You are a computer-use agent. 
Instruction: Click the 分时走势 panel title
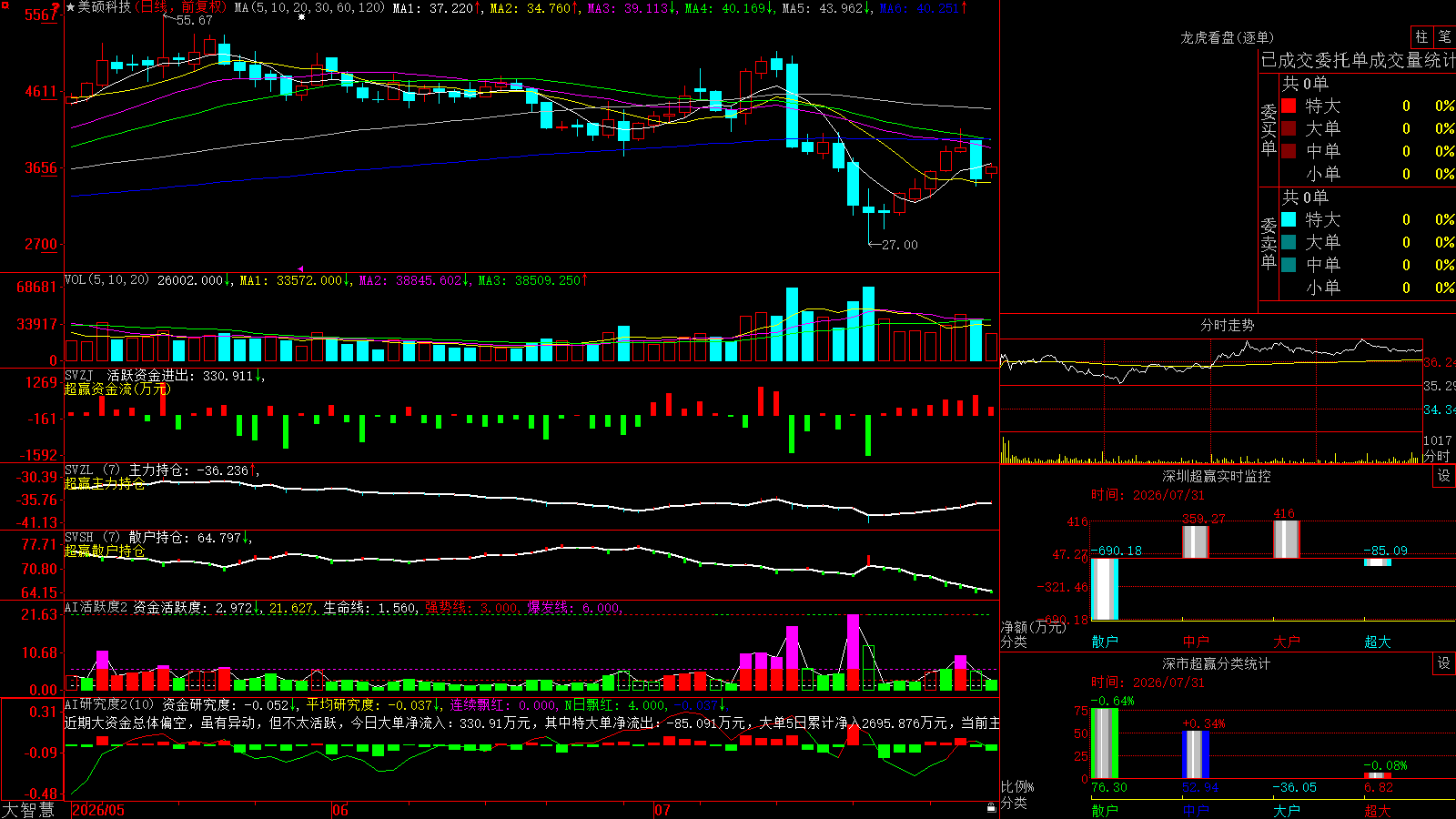(x=1227, y=325)
